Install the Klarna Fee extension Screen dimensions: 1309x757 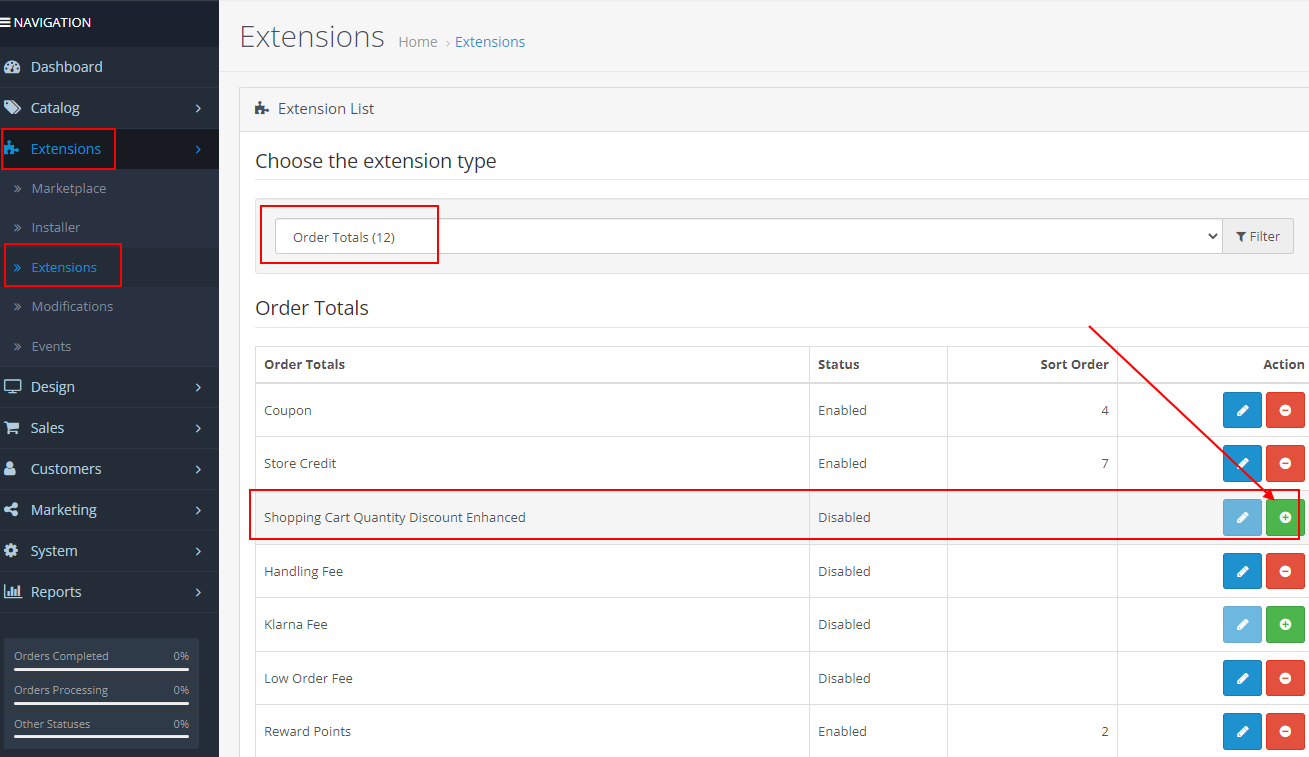1285,624
